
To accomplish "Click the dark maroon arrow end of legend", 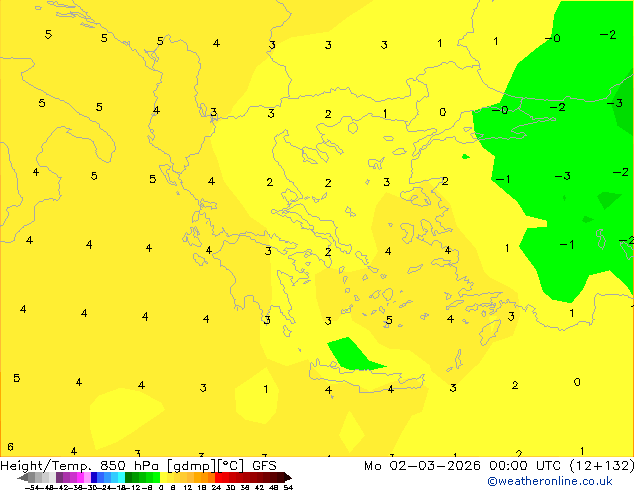I will pos(288,477).
